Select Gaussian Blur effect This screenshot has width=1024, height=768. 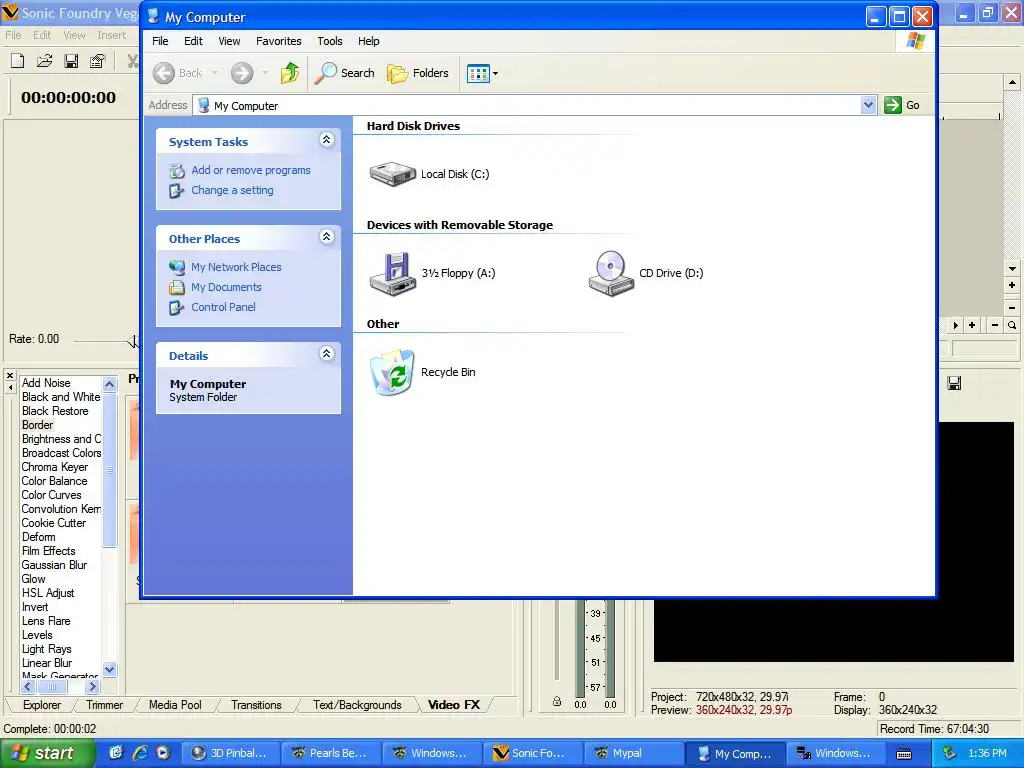click(54, 566)
